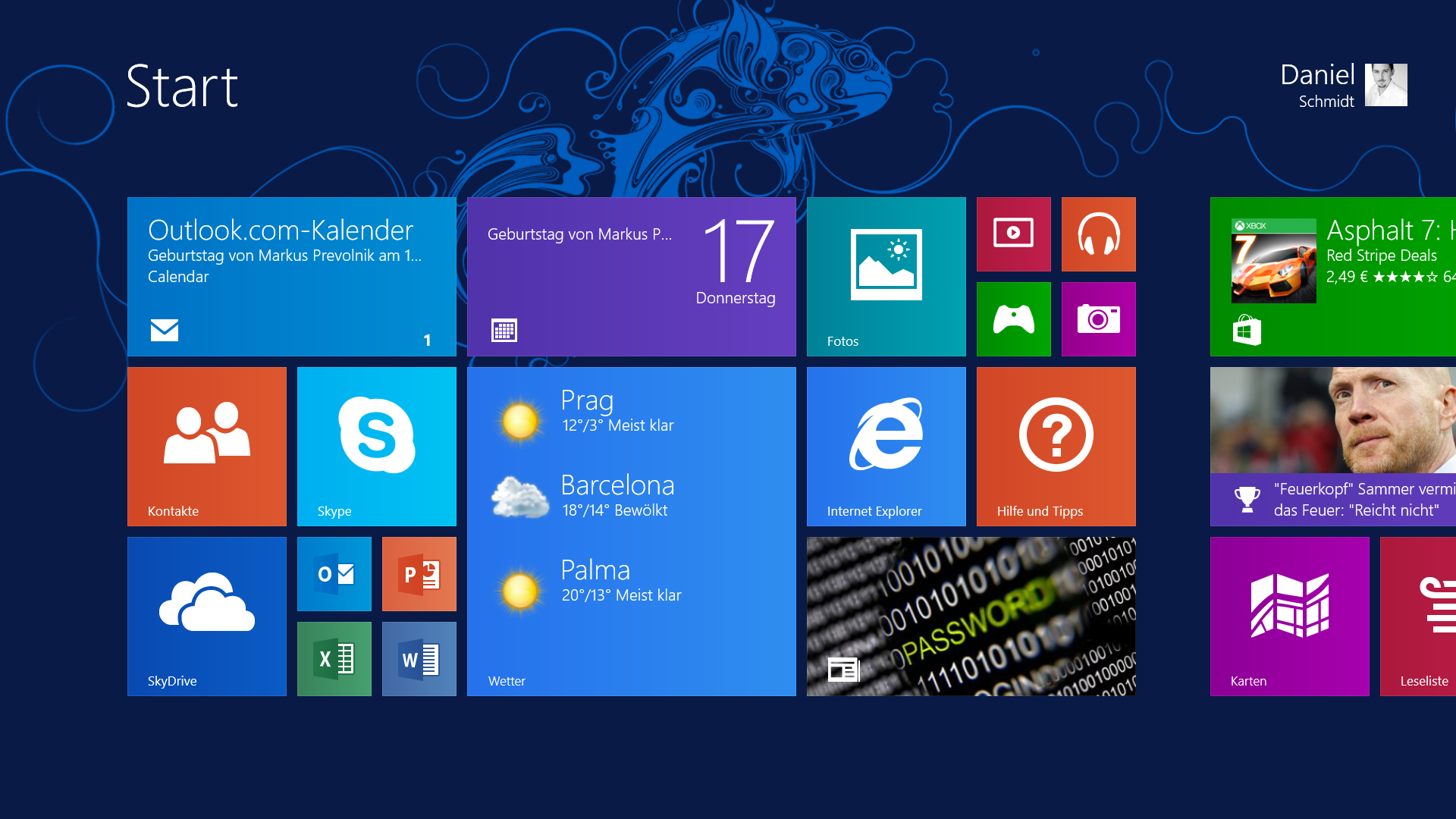The height and width of the screenshot is (819, 1456).
Task: Open the Hilfe und Tipps tile
Action: click(1056, 447)
